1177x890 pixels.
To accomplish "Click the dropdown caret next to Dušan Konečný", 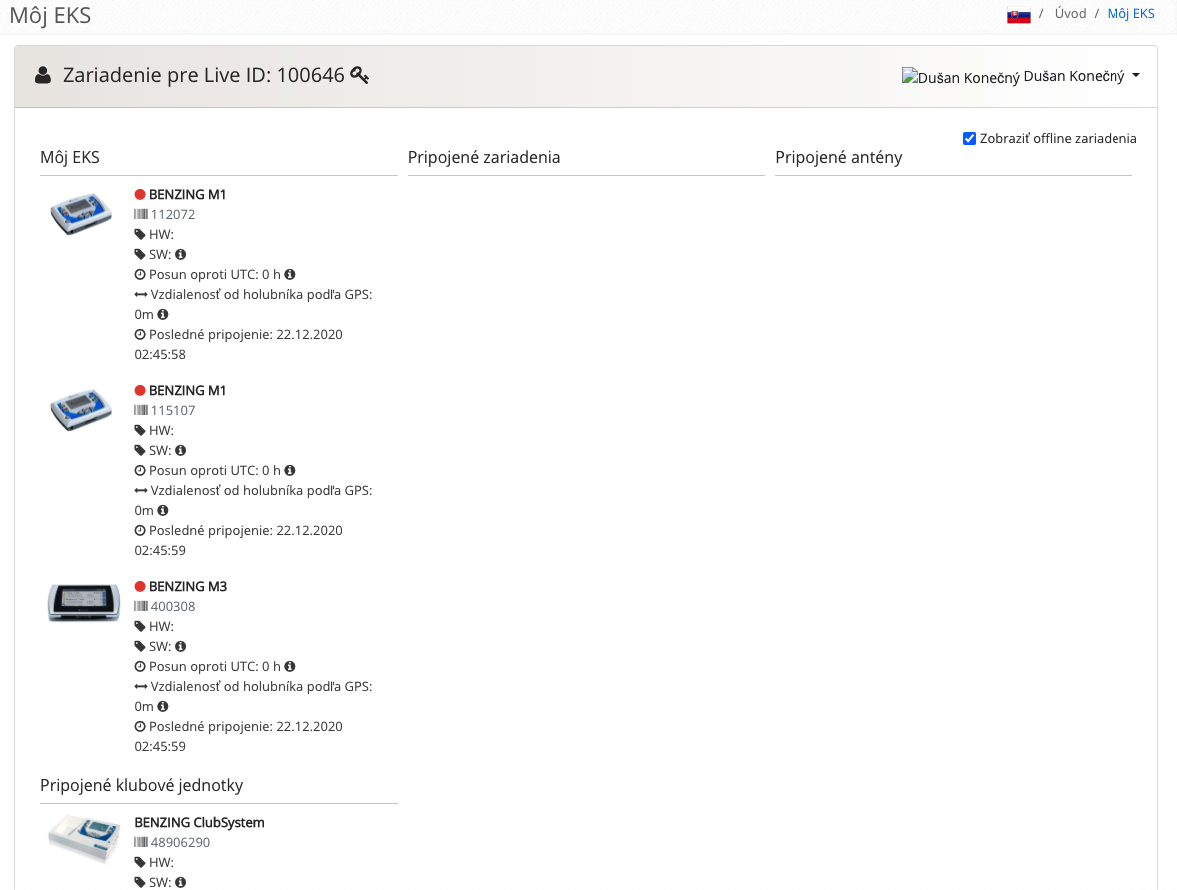I will click(1136, 76).
